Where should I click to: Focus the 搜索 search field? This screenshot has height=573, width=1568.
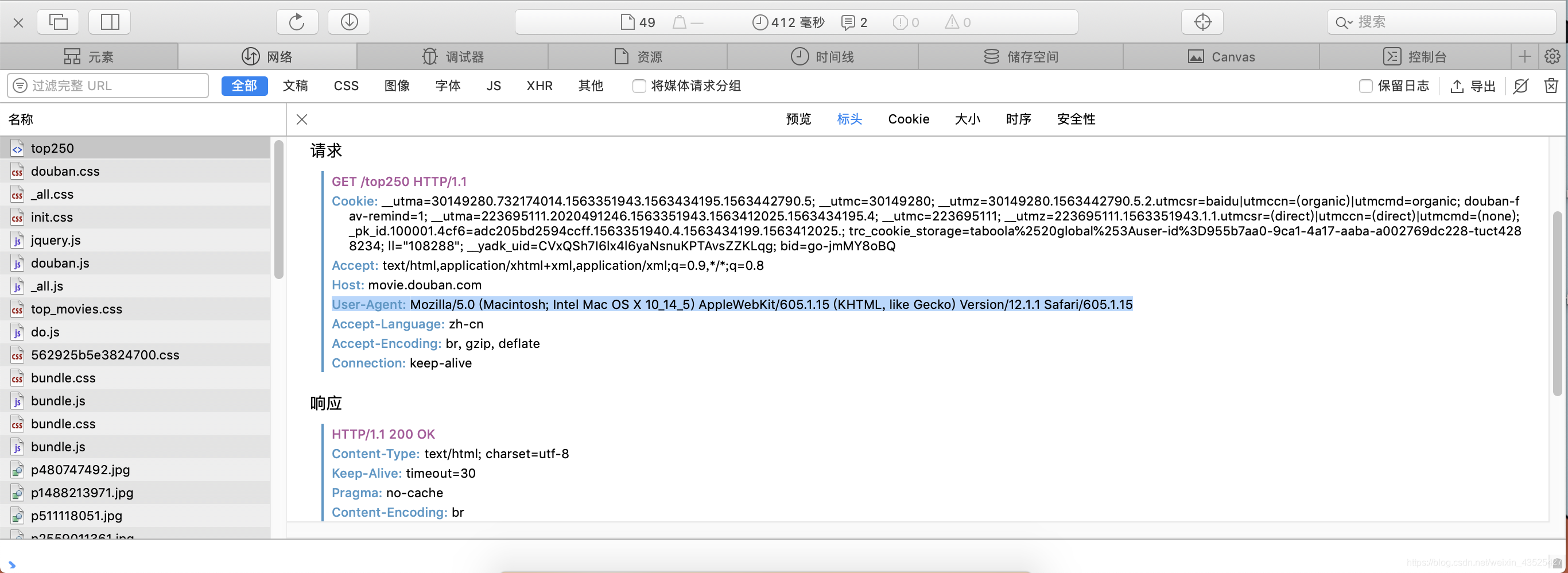(x=1440, y=22)
